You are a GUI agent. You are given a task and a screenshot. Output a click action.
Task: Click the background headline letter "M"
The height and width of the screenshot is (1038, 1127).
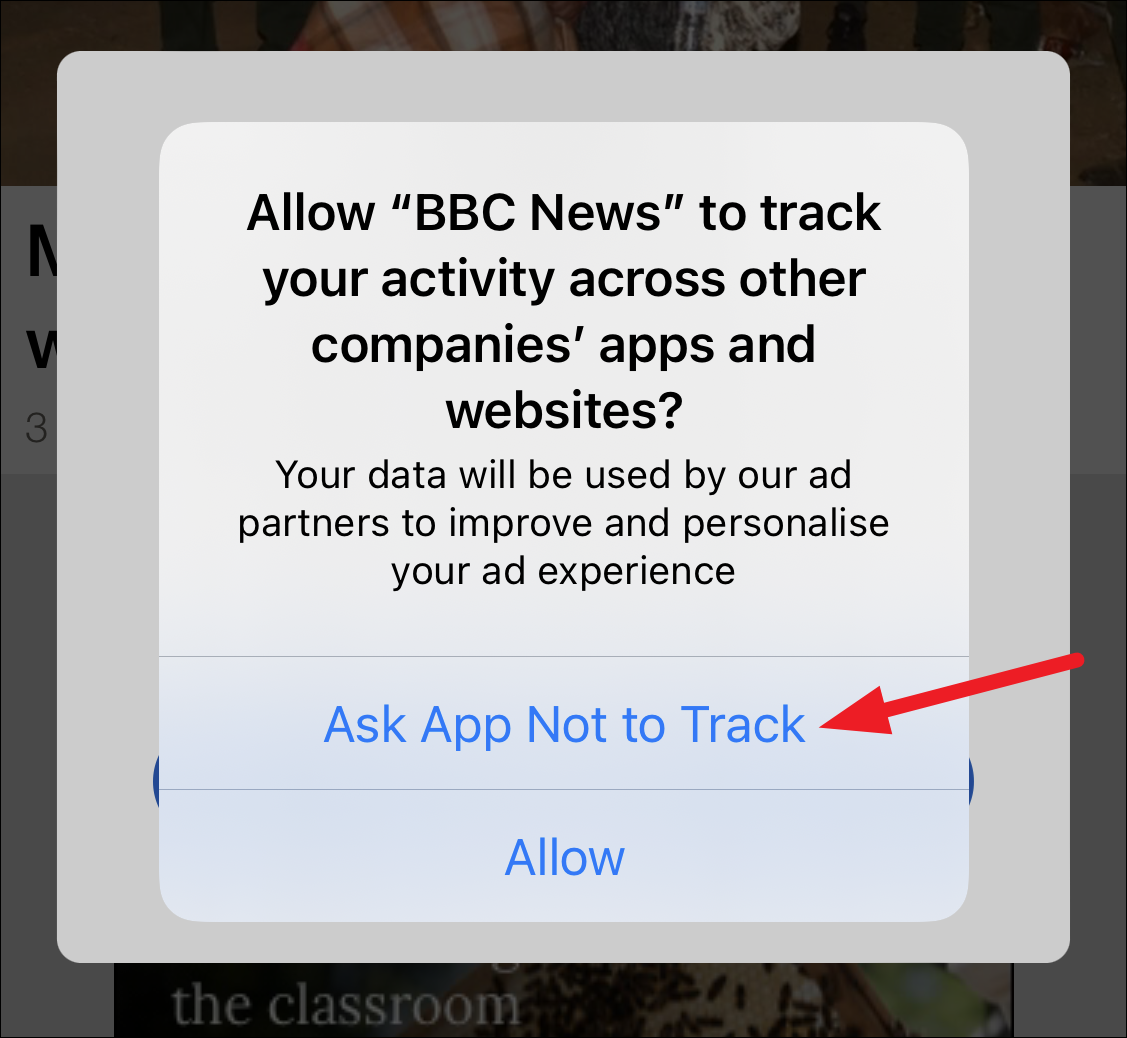tap(41, 252)
